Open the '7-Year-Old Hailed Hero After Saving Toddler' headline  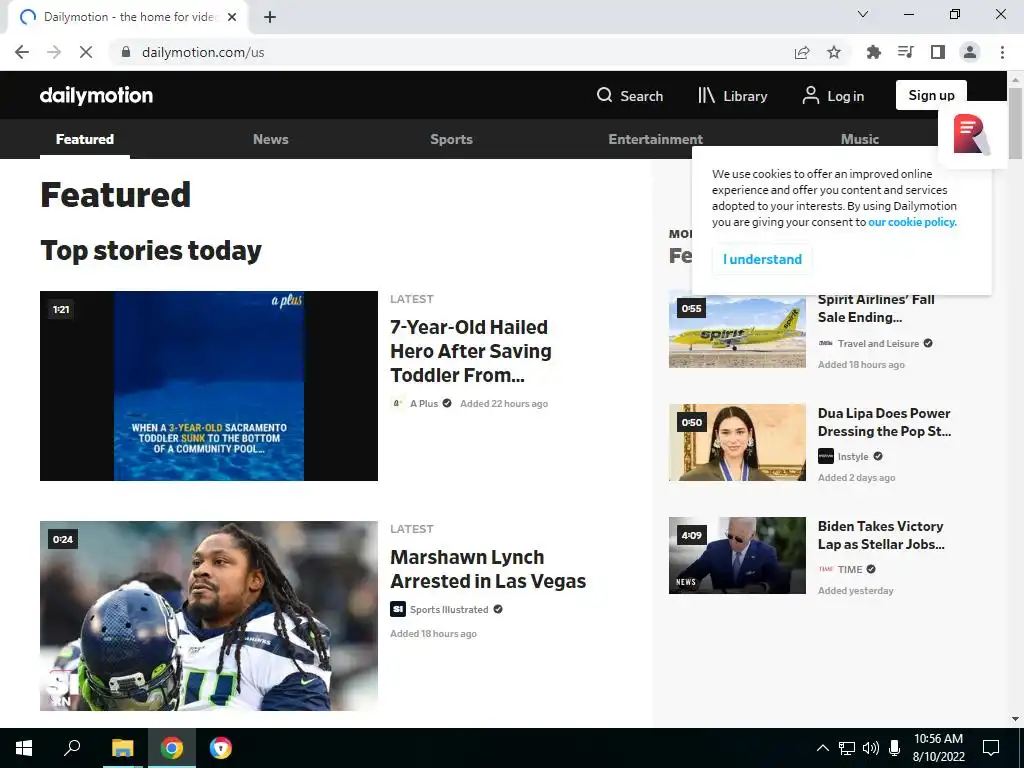(471, 351)
